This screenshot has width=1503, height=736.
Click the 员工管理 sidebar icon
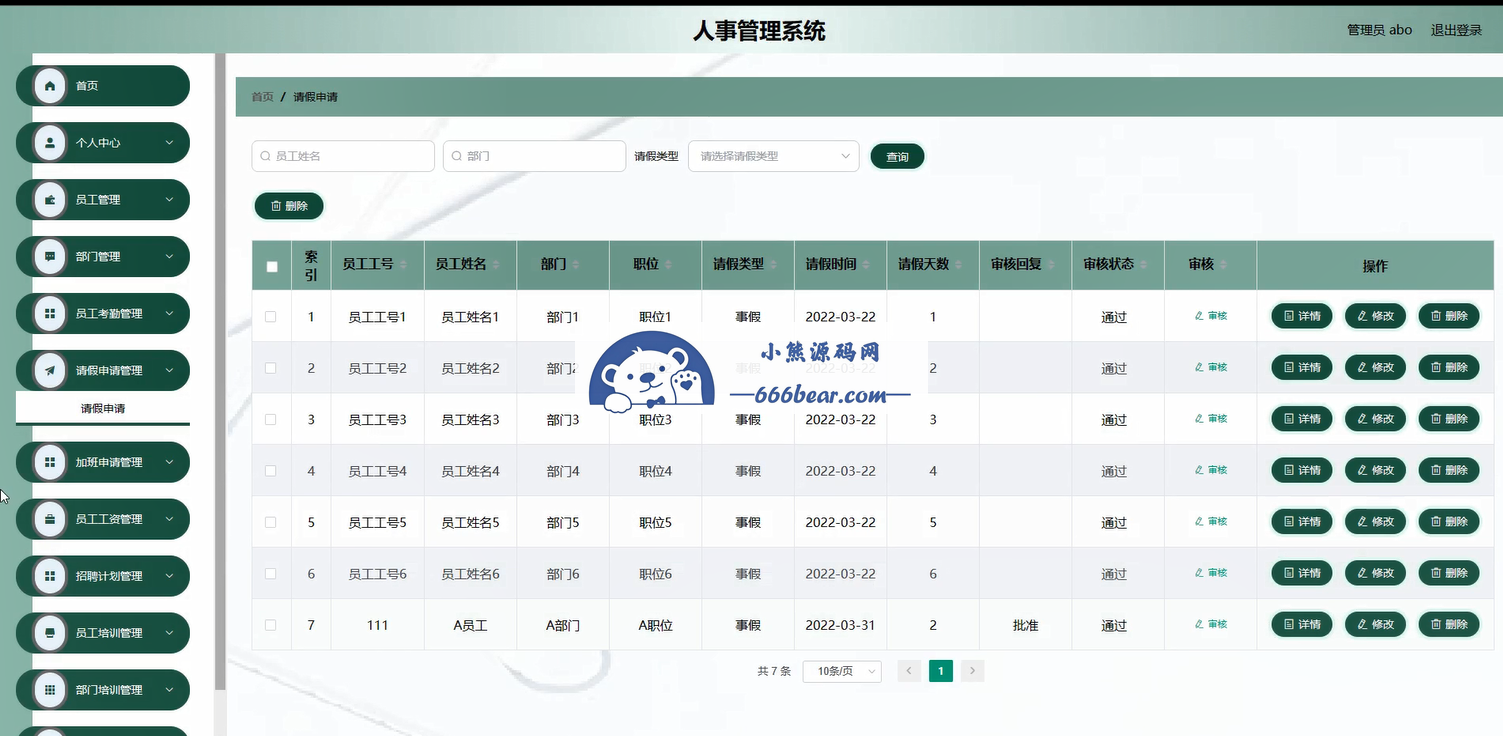50,200
